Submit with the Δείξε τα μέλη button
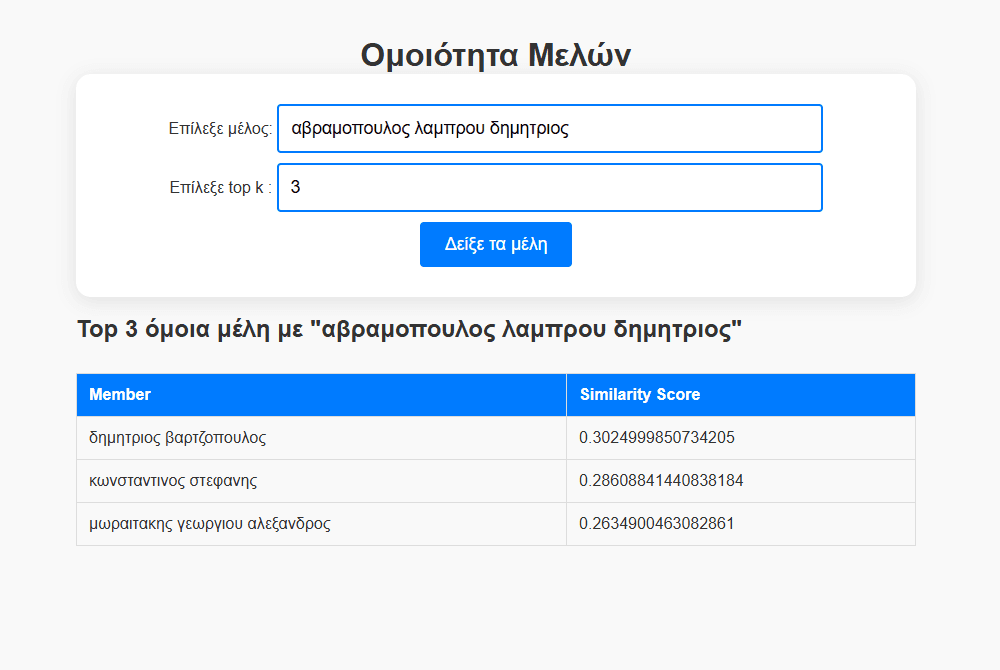1000x670 pixels. point(496,244)
